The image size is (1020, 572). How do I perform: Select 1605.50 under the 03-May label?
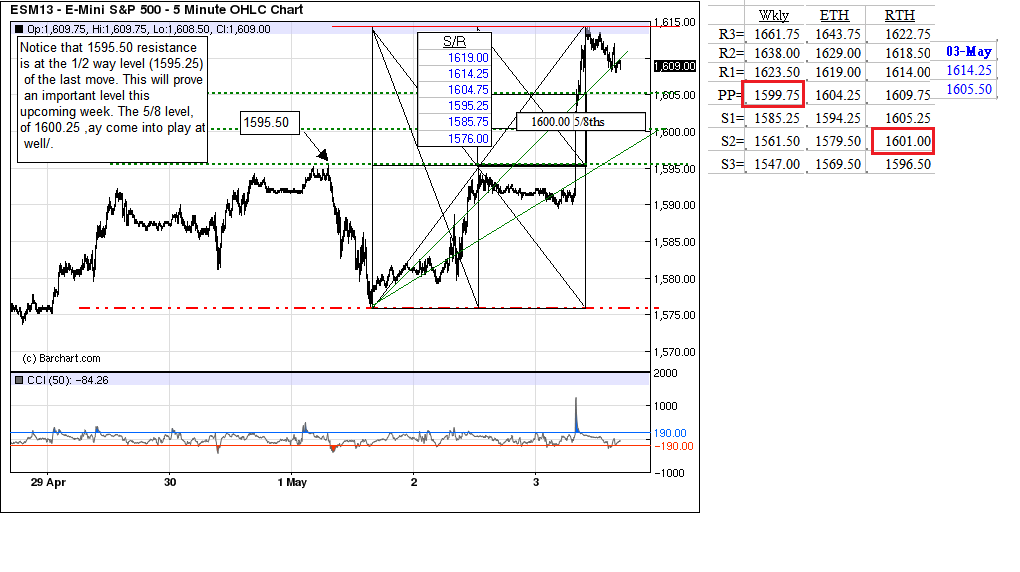969,89
